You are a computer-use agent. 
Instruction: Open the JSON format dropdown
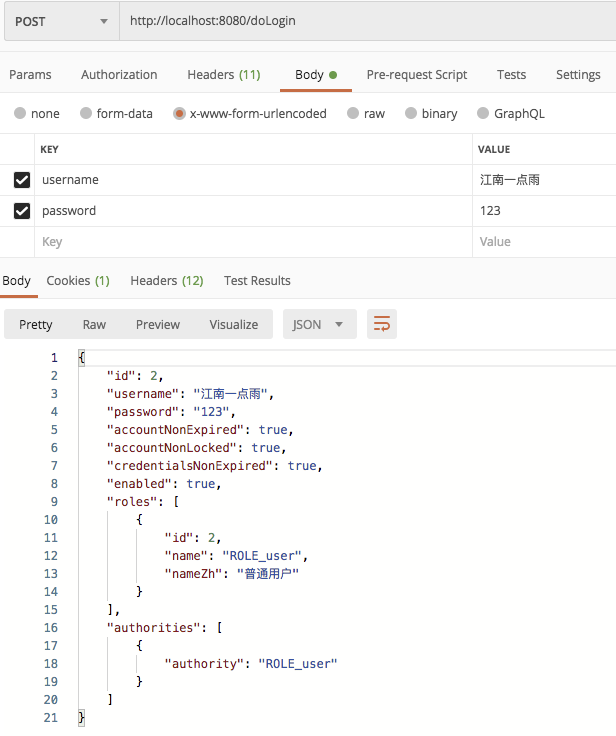[319, 324]
